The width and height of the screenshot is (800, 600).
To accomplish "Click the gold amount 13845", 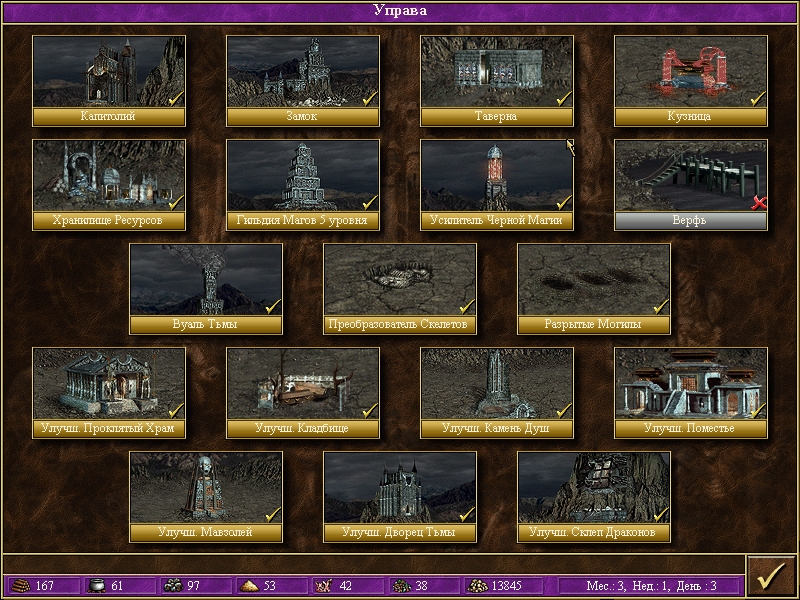I will [x=506, y=586].
